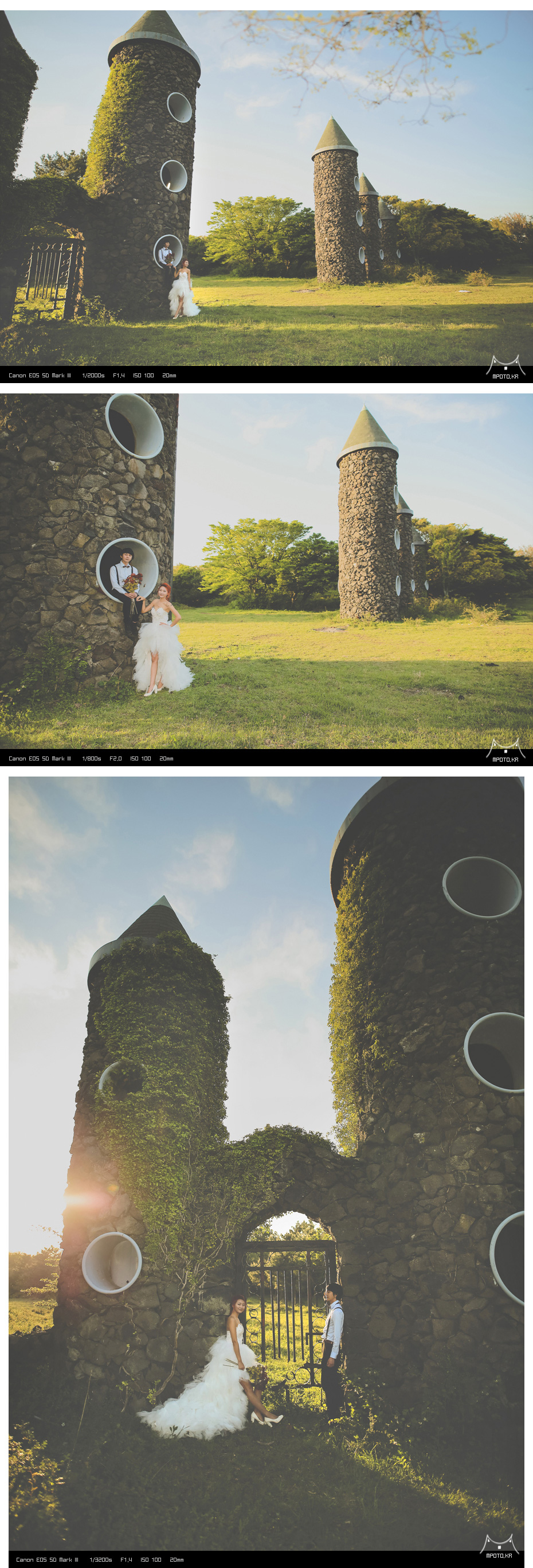Viewport: 533px width, 1568px height.
Task: Select the 'F2.0' aperture text
Action: pyautogui.click(x=116, y=758)
